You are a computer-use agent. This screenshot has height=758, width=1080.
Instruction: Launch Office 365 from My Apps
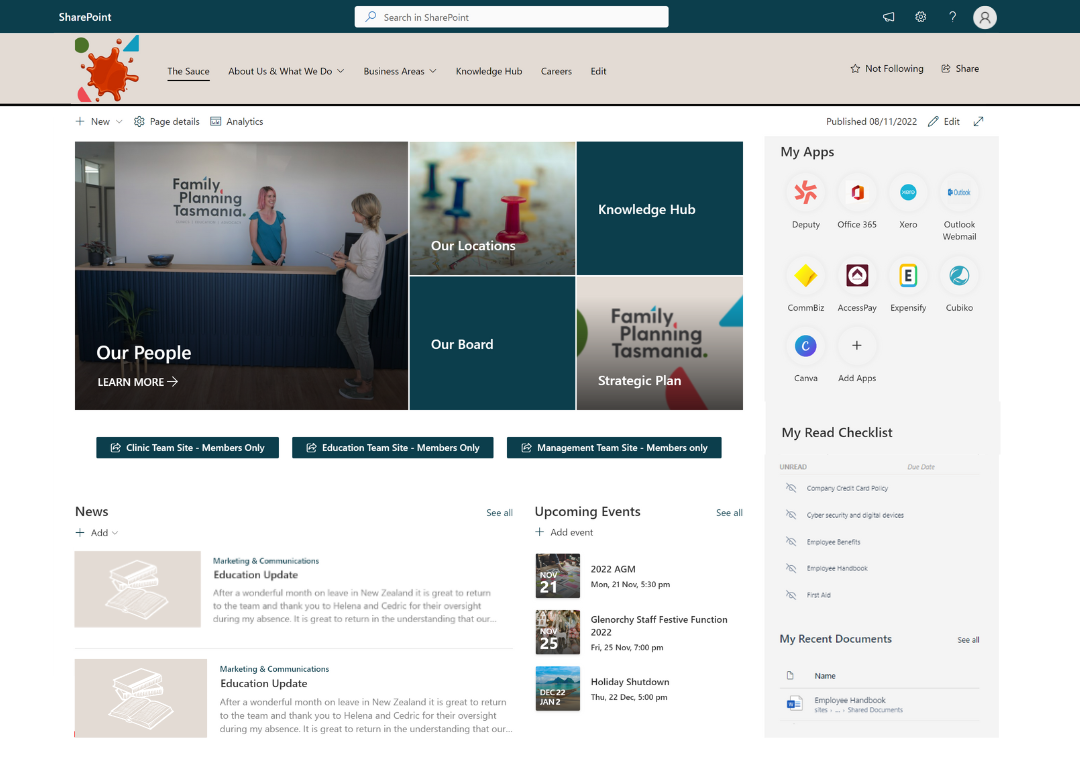click(x=857, y=193)
